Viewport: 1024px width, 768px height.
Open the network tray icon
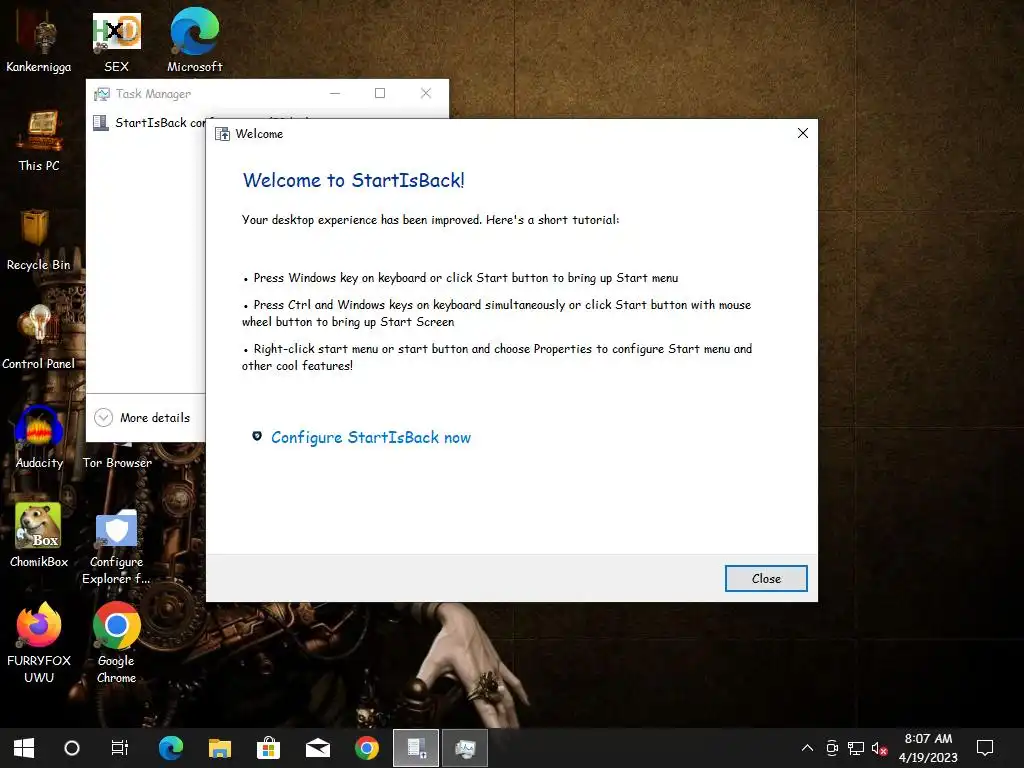[x=856, y=748]
